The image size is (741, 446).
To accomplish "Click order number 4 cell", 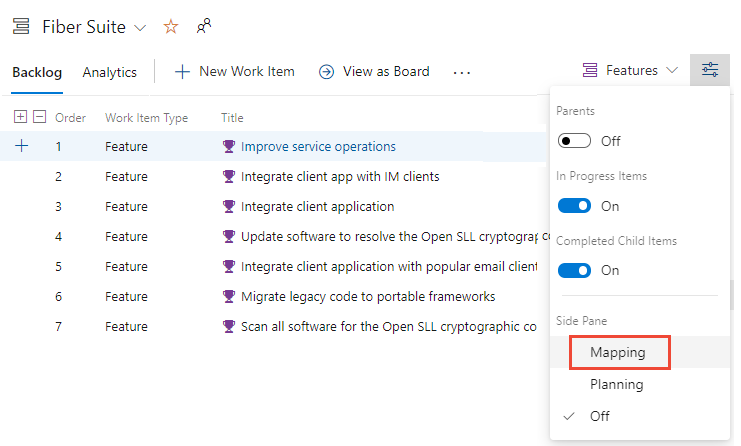I will click(58, 237).
